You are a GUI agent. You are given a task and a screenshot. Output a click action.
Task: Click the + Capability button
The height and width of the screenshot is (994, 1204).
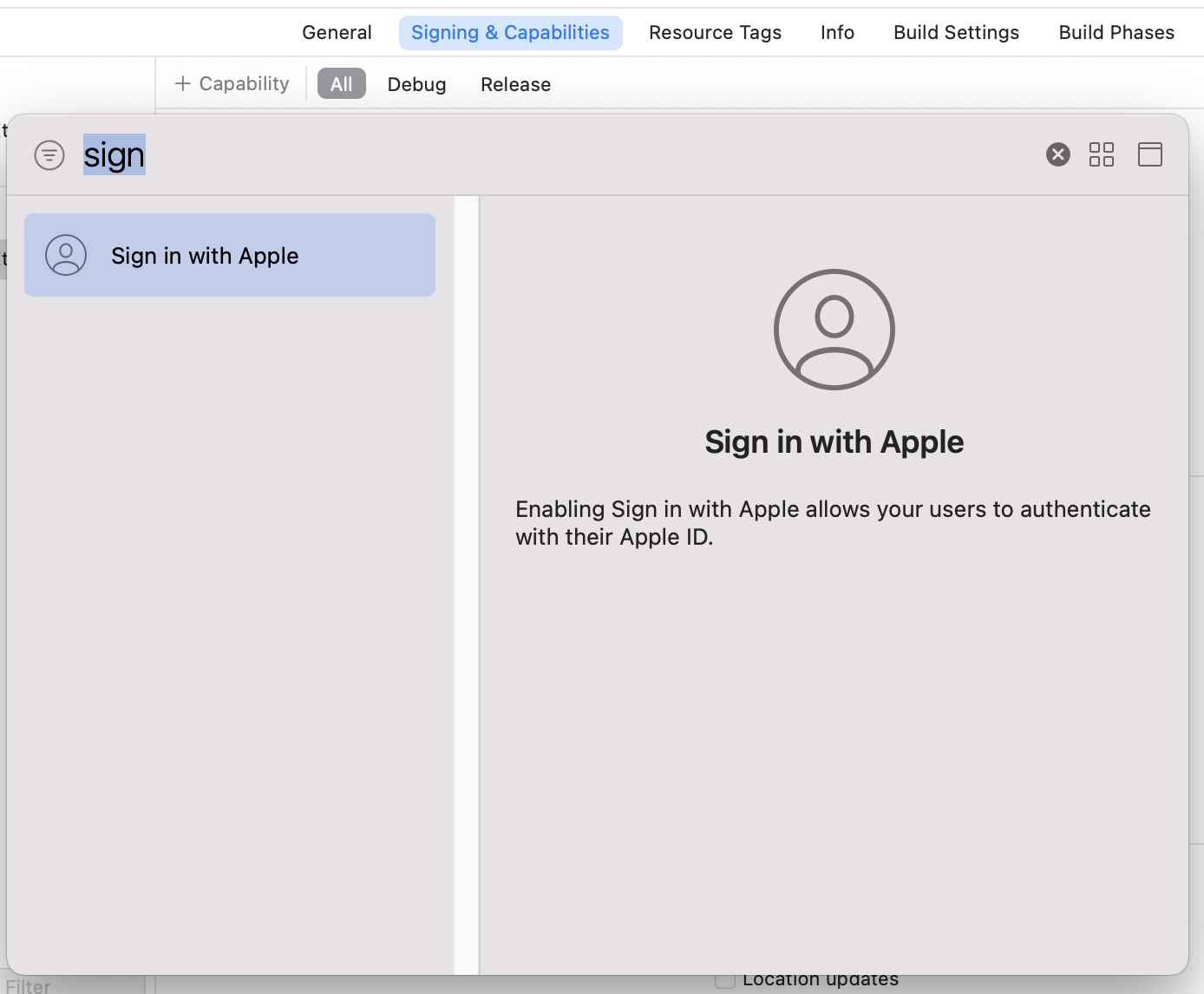[232, 83]
